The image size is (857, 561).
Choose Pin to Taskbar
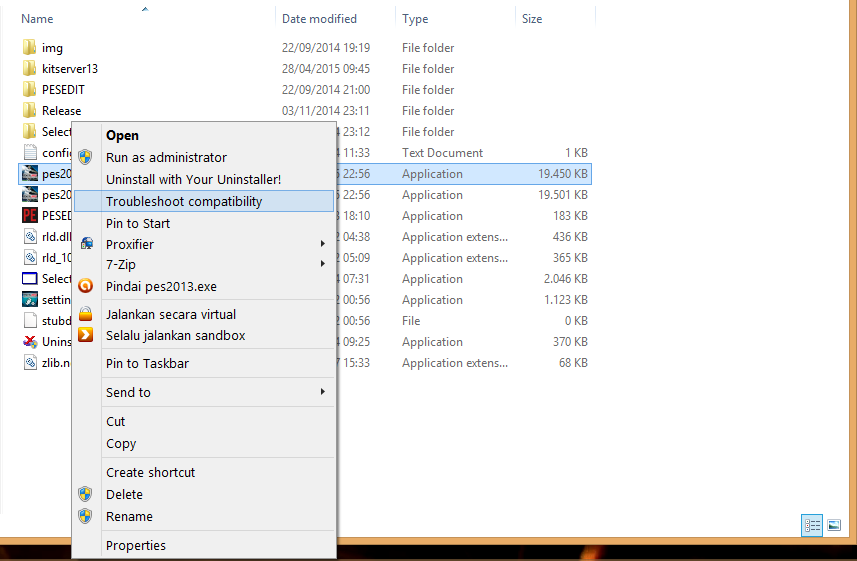[x=203, y=364]
